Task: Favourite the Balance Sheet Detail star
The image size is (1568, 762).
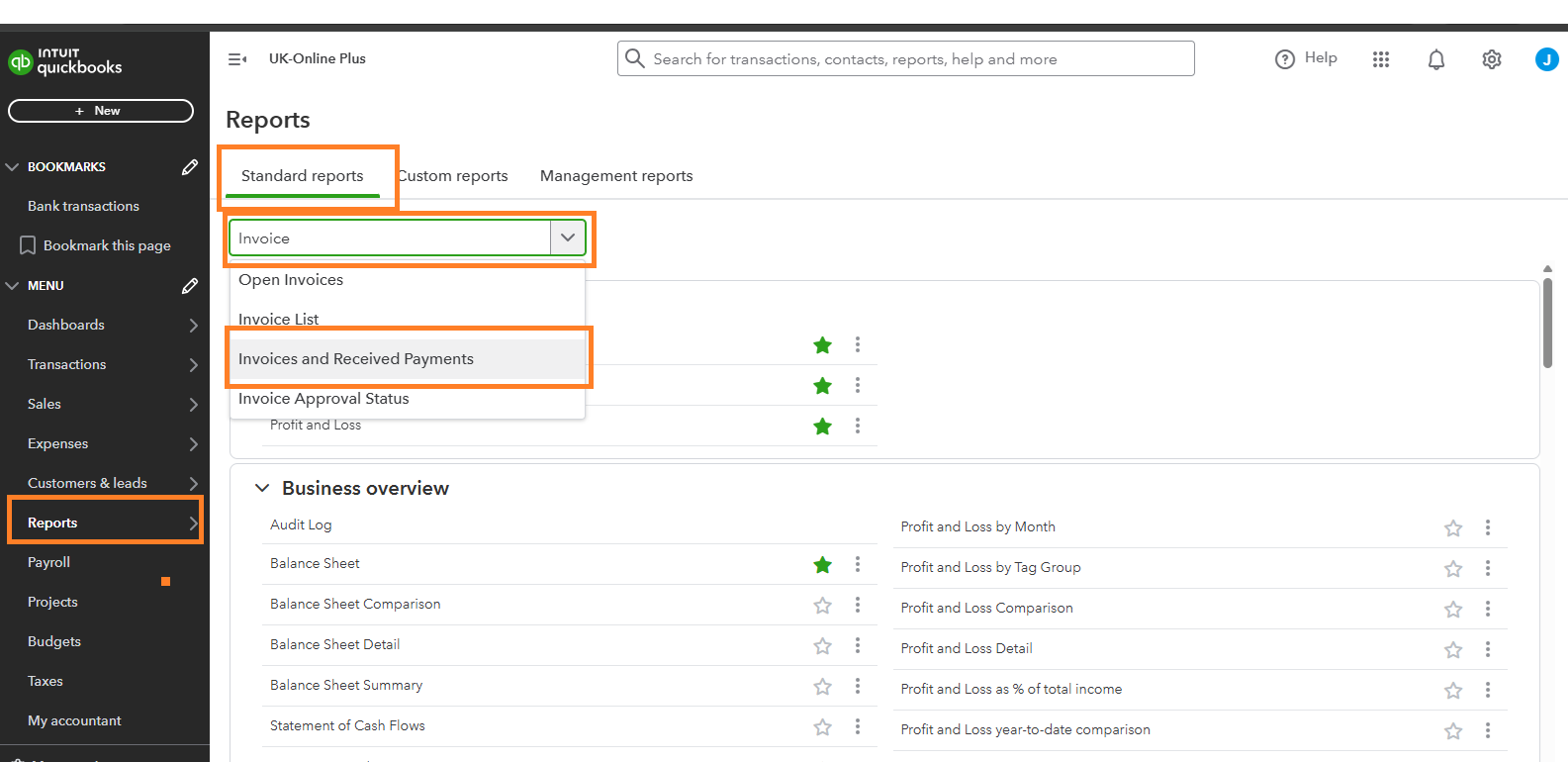Action: click(822, 645)
